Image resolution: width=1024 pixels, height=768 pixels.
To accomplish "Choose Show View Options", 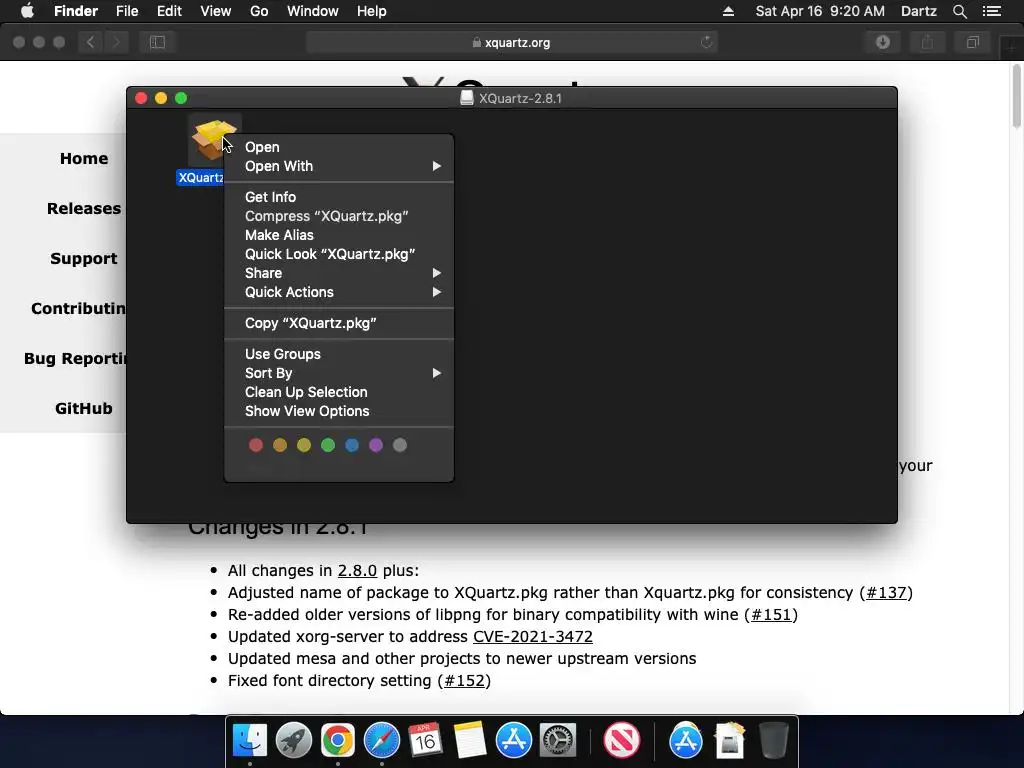I will 339,411.
